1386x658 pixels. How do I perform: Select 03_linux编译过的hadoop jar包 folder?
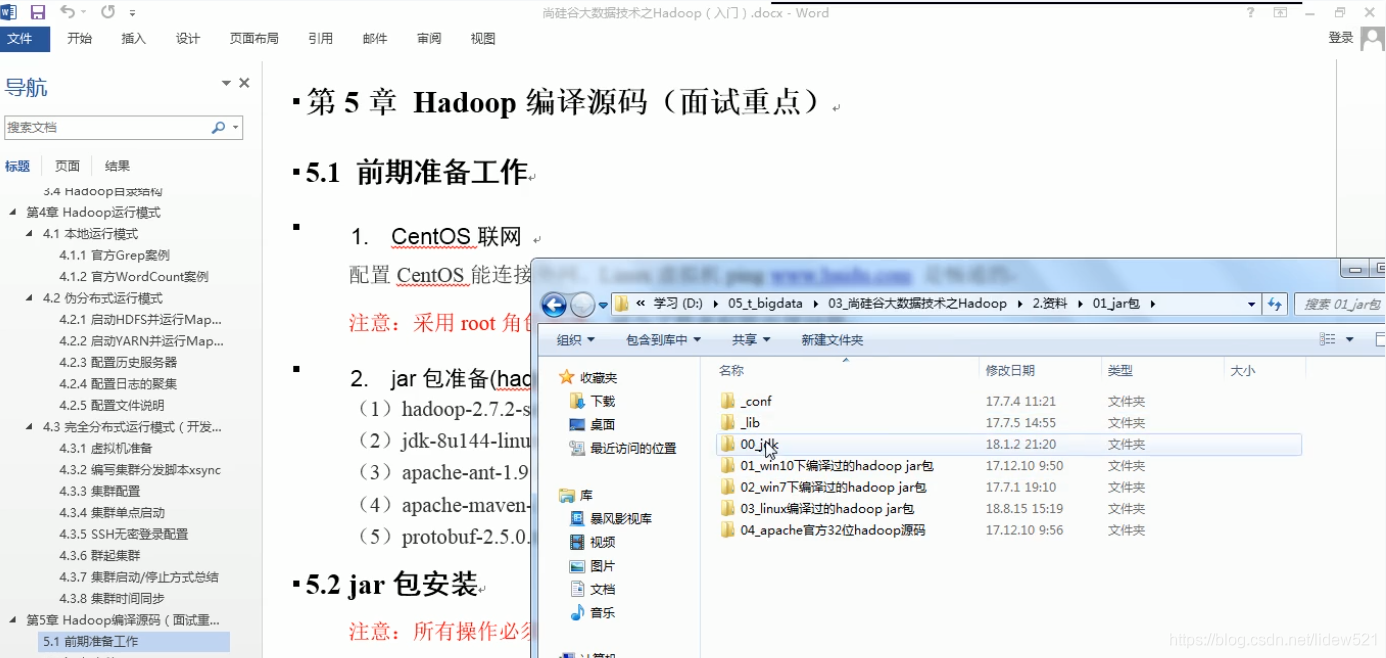pyautogui.click(x=827, y=509)
